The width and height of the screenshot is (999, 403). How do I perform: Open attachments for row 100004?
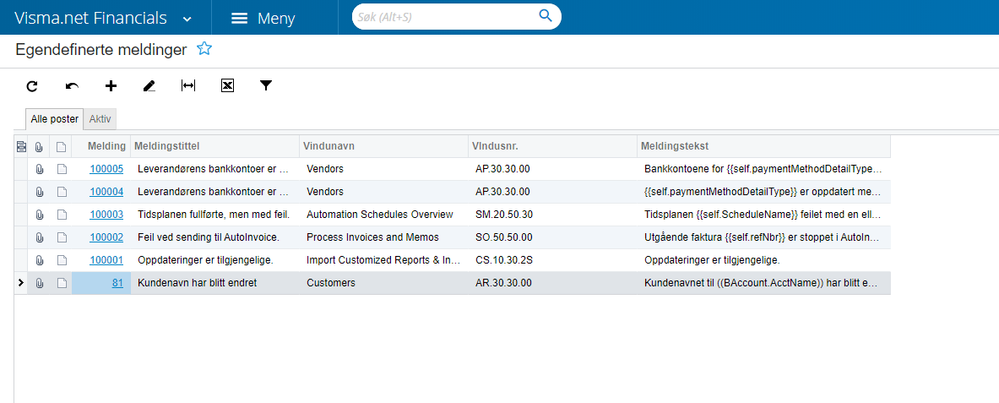[x=39, y=192]
